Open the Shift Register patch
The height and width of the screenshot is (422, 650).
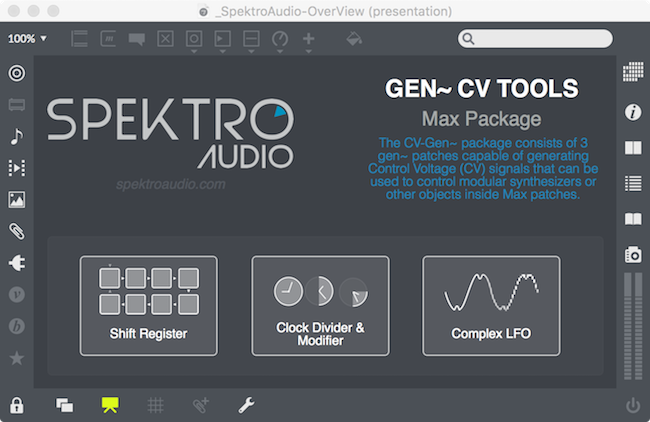[x=148, y=306]
